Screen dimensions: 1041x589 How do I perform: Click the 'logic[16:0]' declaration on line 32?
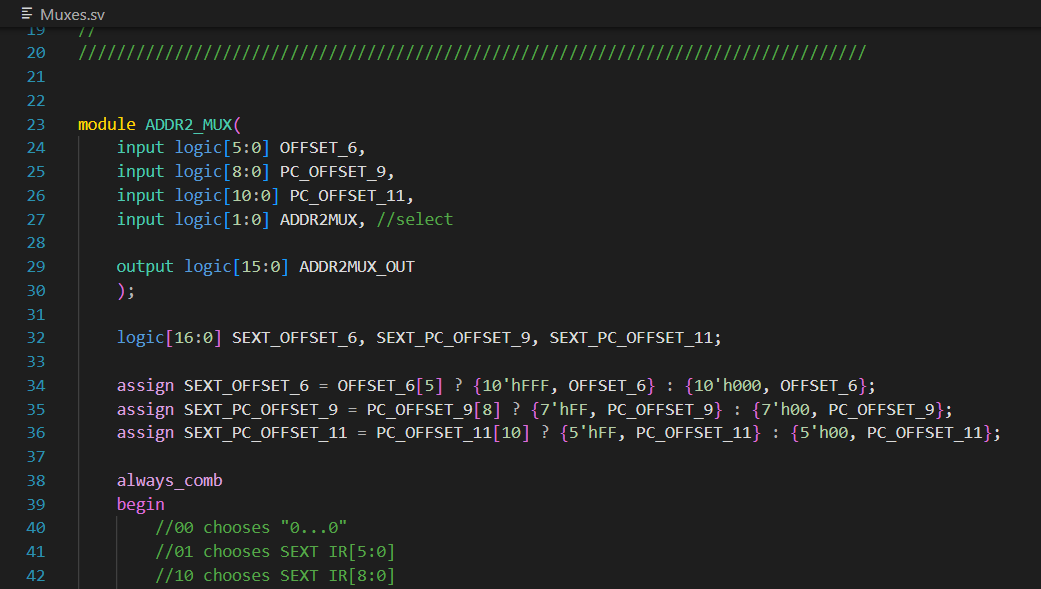point(169,337)
